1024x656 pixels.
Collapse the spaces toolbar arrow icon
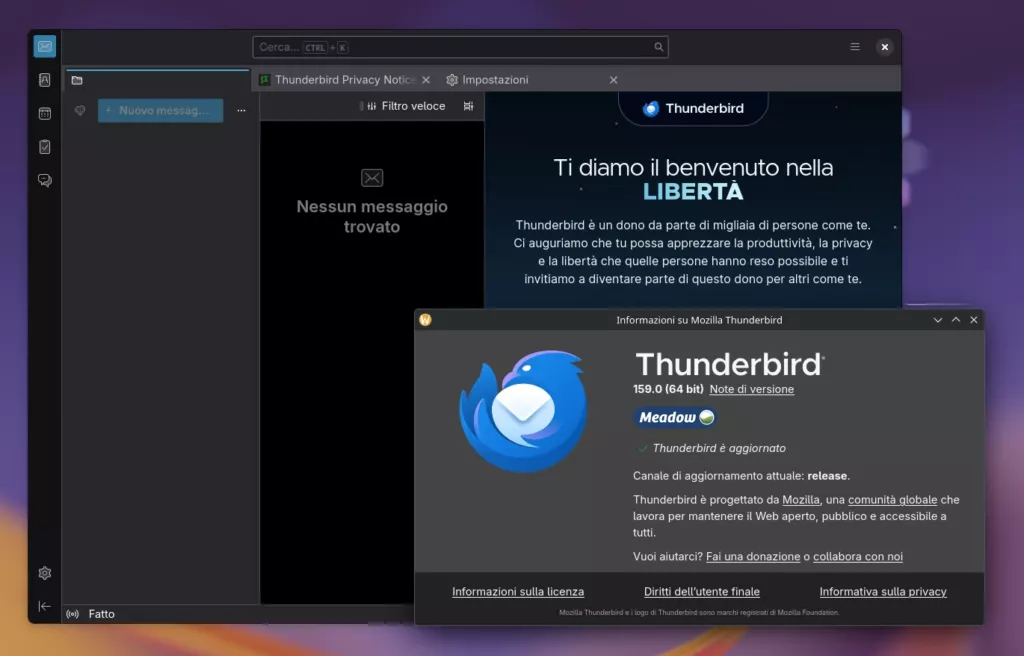44,606
